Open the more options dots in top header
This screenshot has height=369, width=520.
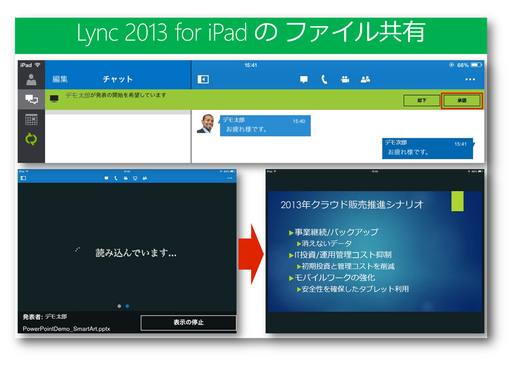coord(470,79)
